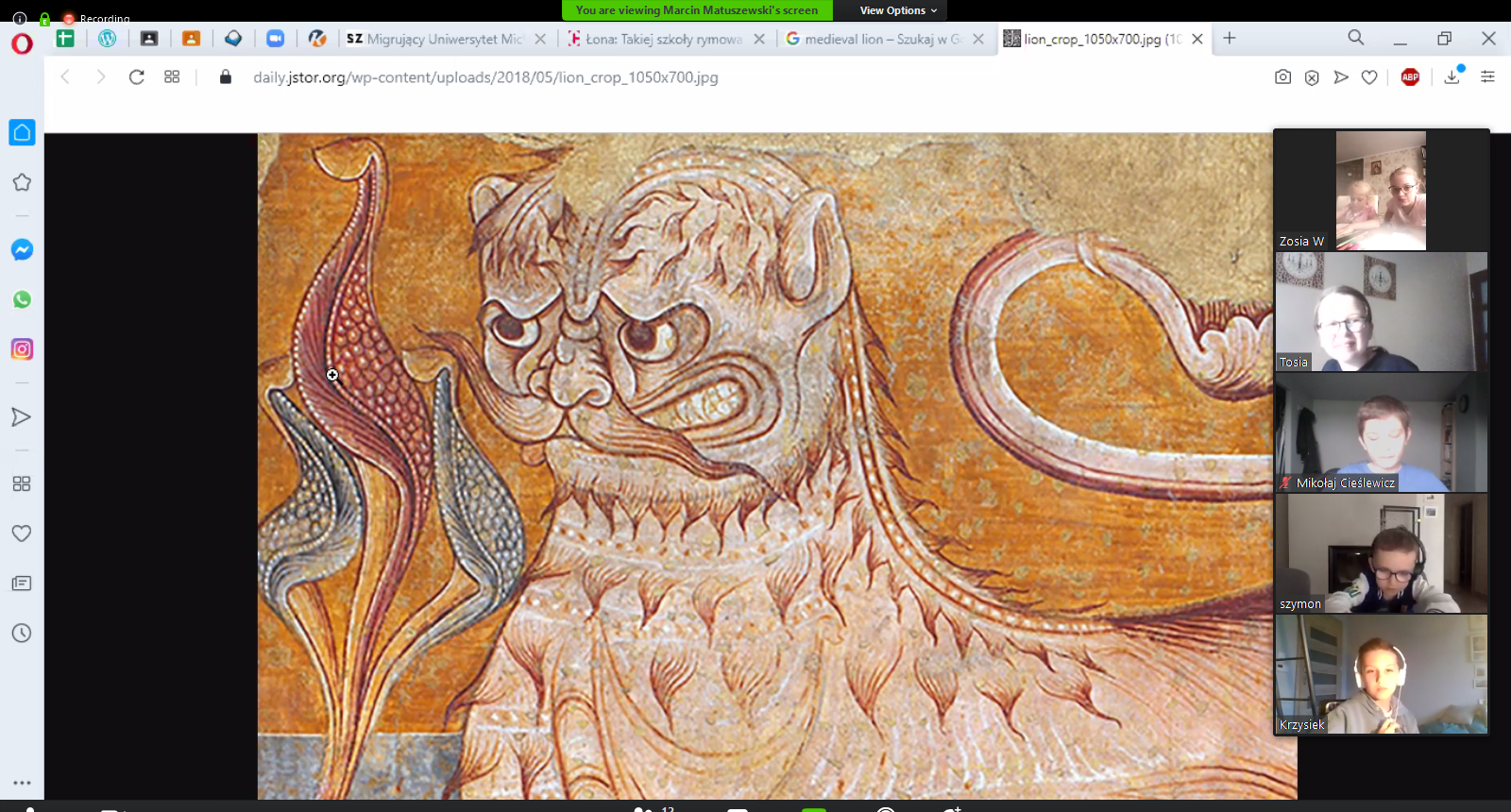Click the screen sharing notification banner
The height and width of the screenshot is (812, 1511).
697,10
